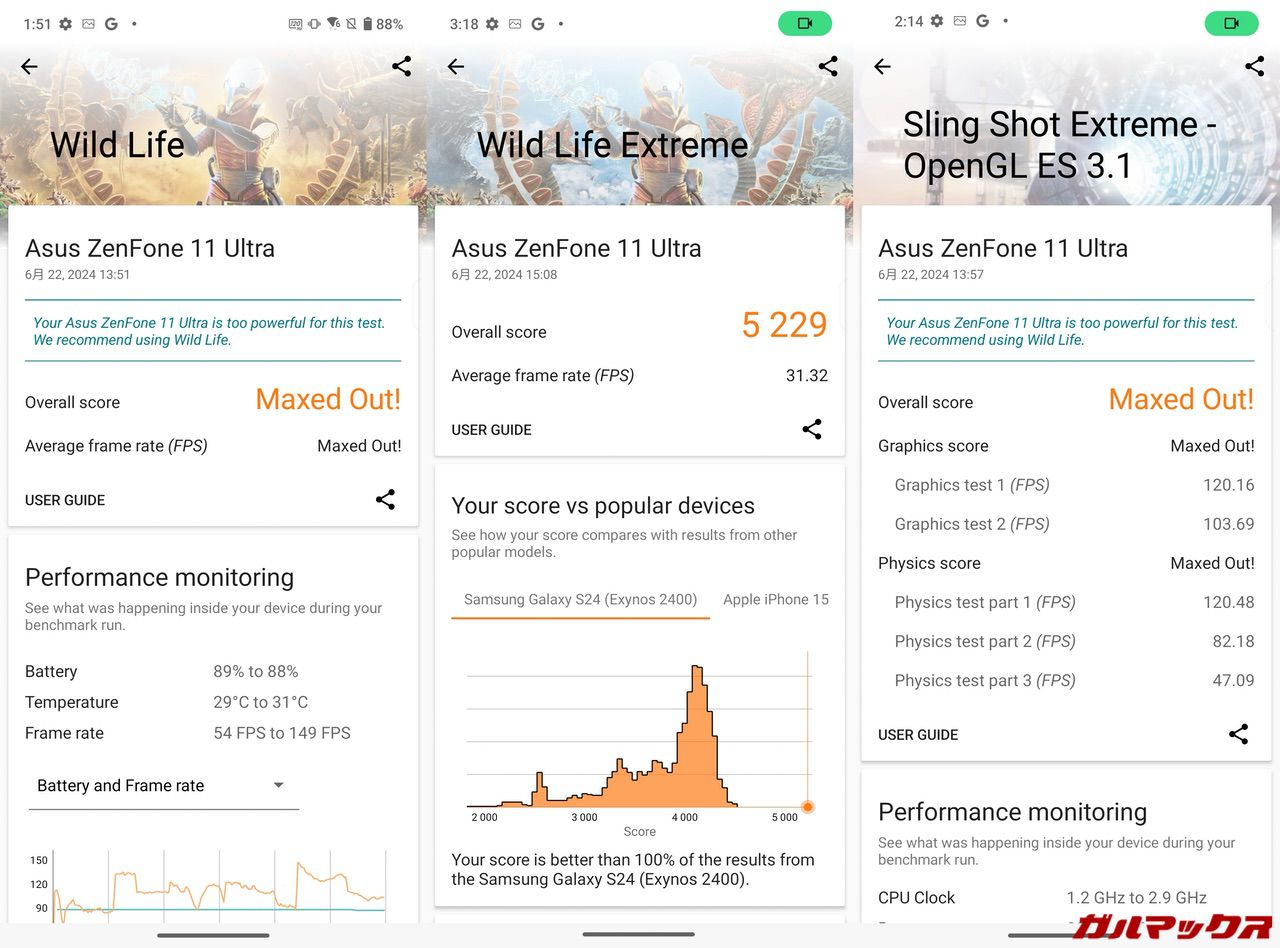Viewport: 1280px width, 948px height.
Task: Tap share icon in Wild Life Extreme header
Action: pyautogui.click(x=828, y=67)
